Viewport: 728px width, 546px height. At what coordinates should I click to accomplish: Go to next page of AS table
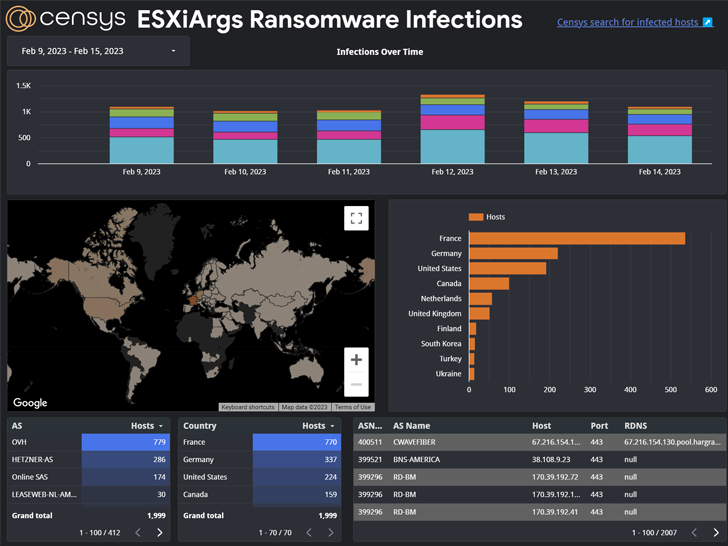(160, 533)
